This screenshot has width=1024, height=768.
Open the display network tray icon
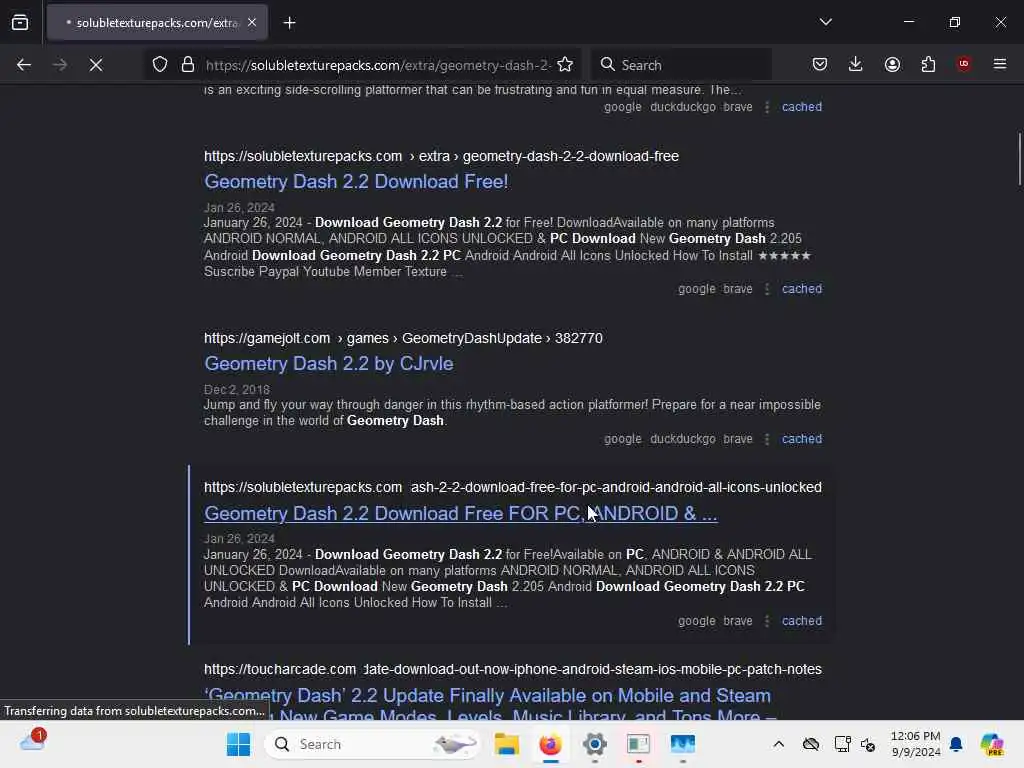(842, 744)
